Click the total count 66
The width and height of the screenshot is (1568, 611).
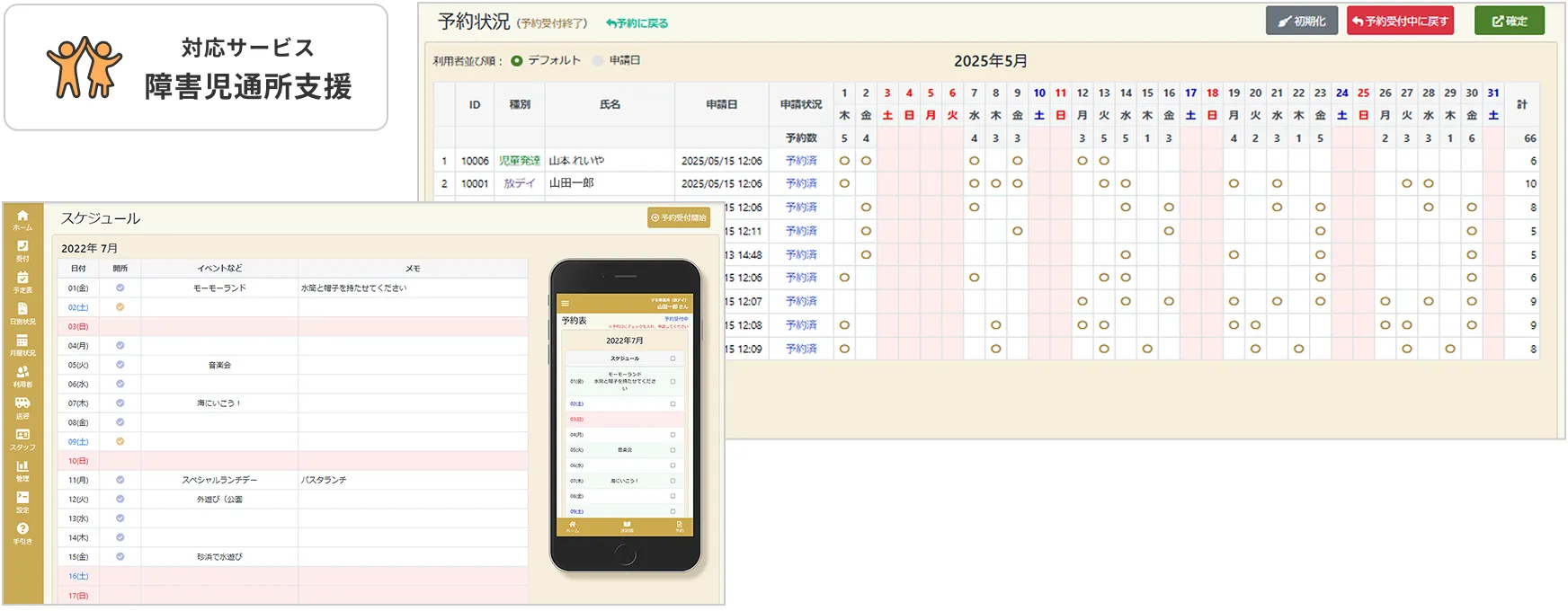(x=1530, y=138)
